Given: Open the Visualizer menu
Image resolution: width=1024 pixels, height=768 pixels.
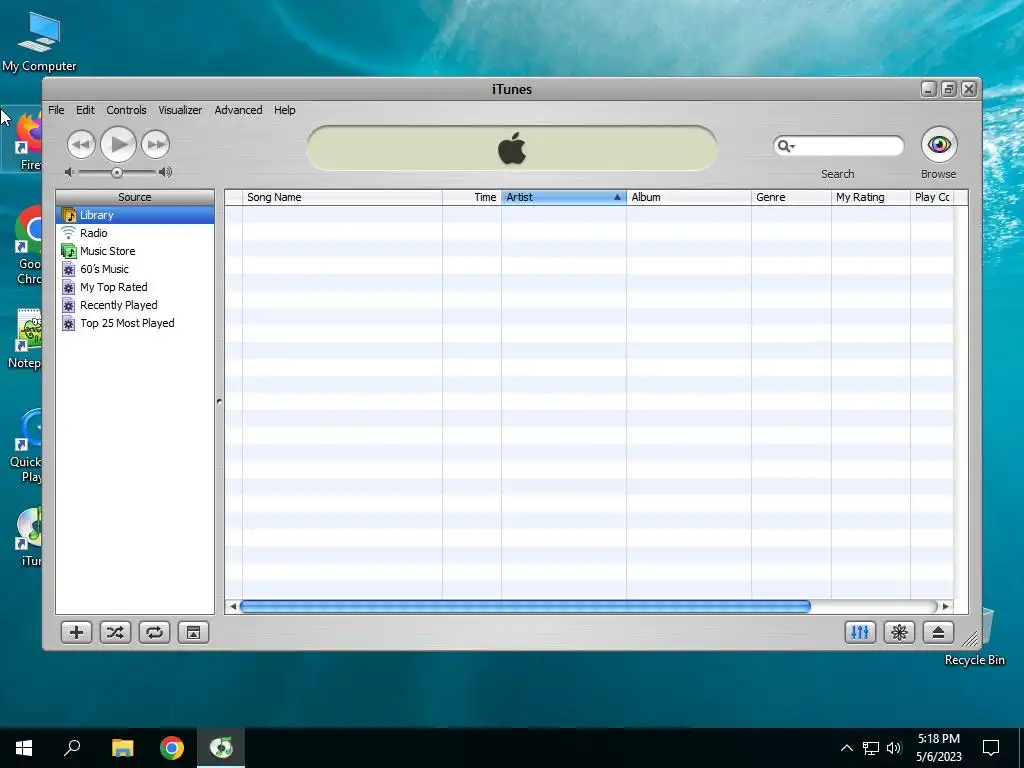Looking at the screenshot, I should [x=180, y=110].
